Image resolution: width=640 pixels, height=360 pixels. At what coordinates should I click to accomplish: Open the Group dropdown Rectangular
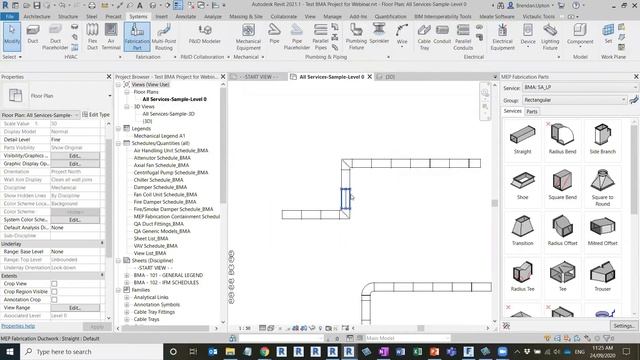[574, 100]
